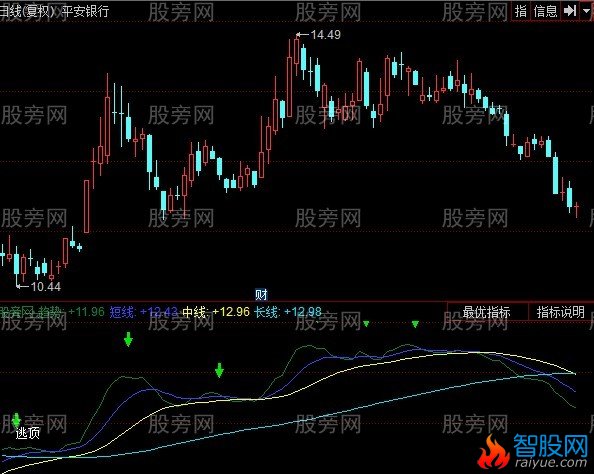Open the 指标说明 tab
This screenshot has height=474, width=594.
pos(561,312)
